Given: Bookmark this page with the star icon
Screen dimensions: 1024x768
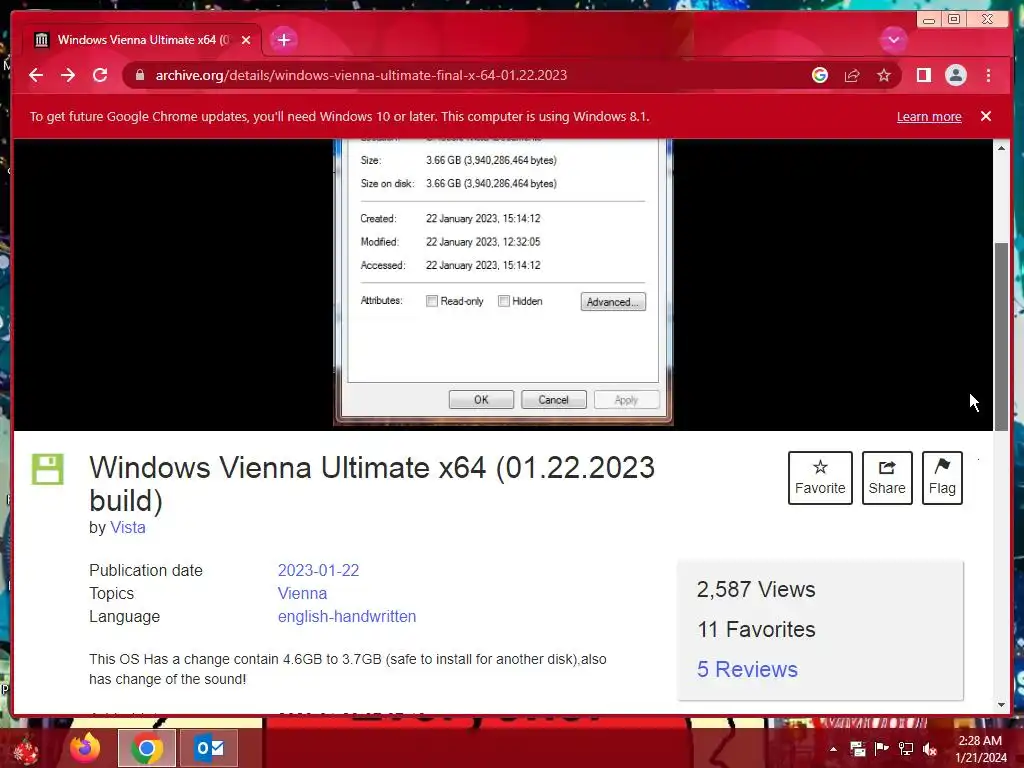Looking at the screenshot, I should click(x=884, y=75).
